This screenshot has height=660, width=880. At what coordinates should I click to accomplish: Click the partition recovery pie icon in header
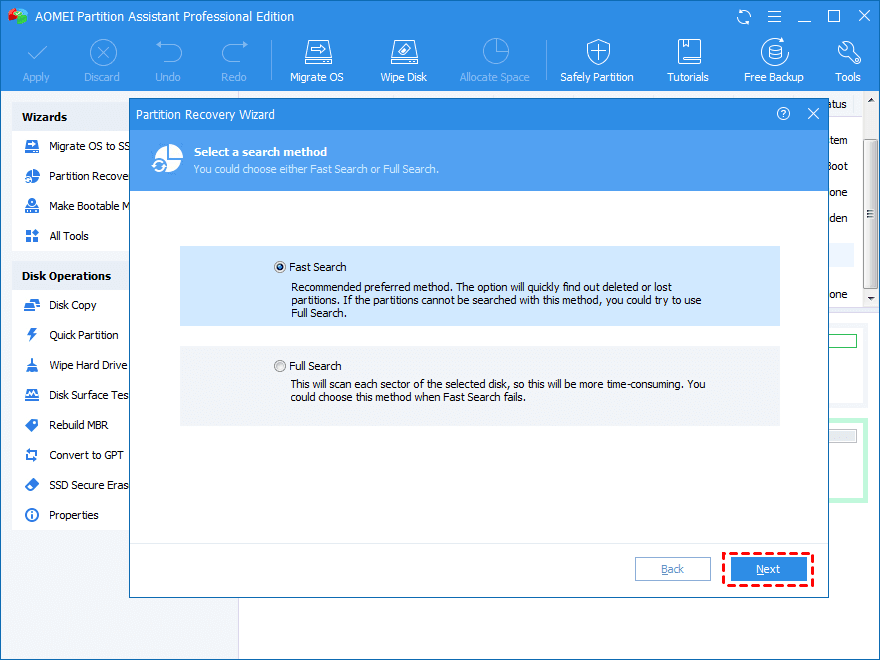point(167,159)
